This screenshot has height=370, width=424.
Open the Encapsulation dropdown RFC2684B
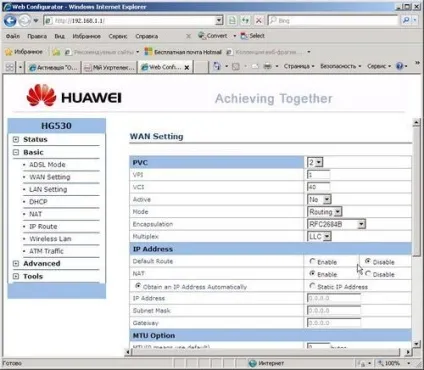[x=361, y=224]
